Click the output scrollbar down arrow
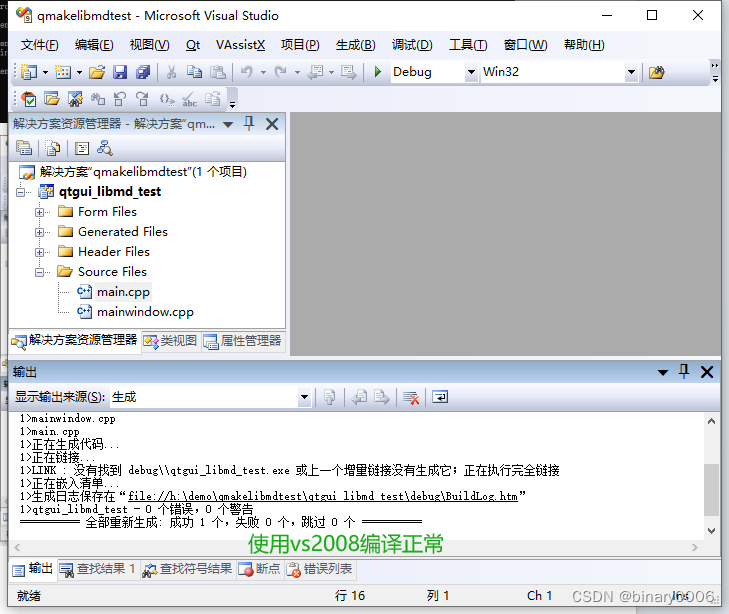 711,530
